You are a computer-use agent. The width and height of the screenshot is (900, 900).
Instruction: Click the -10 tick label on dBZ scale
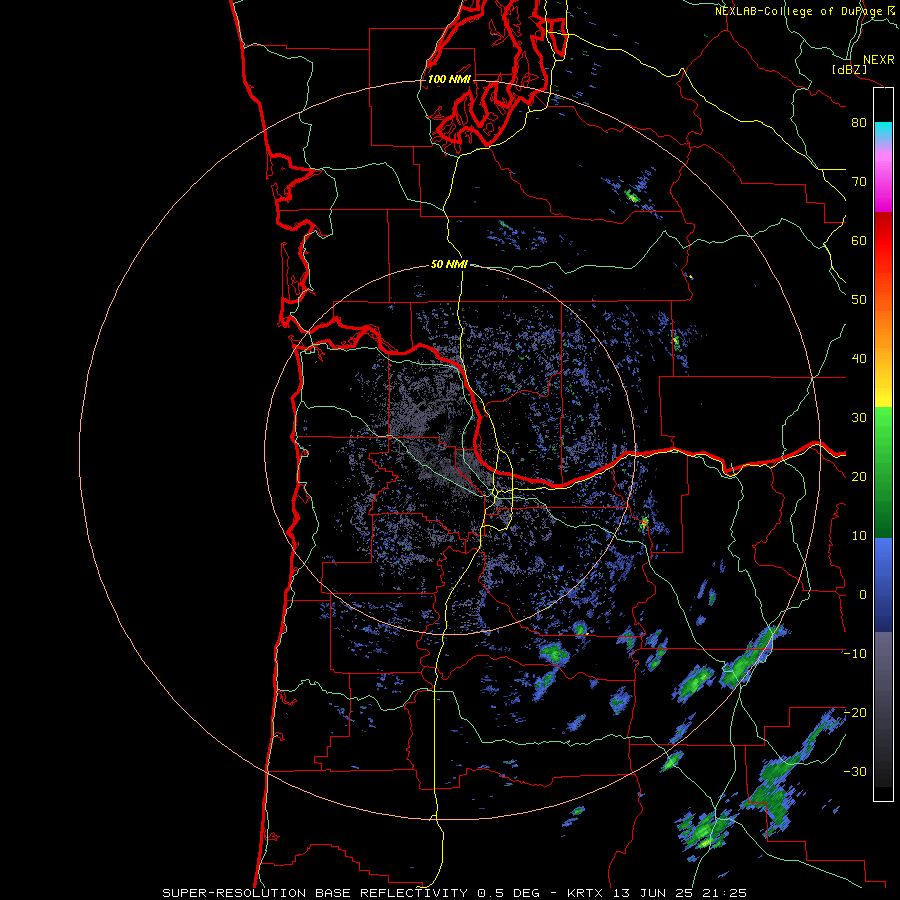pos(855,654)
